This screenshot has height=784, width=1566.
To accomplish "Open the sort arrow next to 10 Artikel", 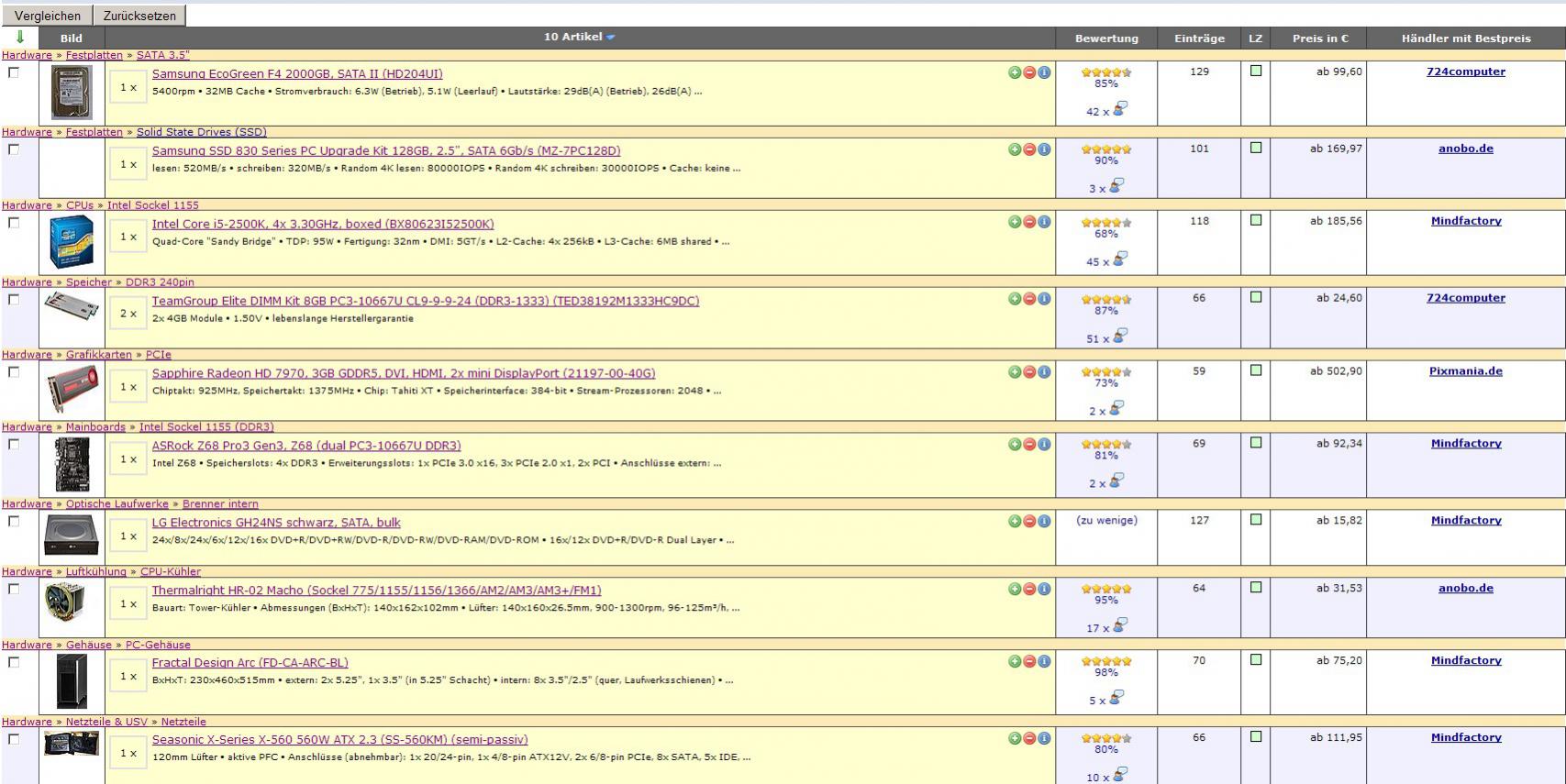I will pos(611,38).
